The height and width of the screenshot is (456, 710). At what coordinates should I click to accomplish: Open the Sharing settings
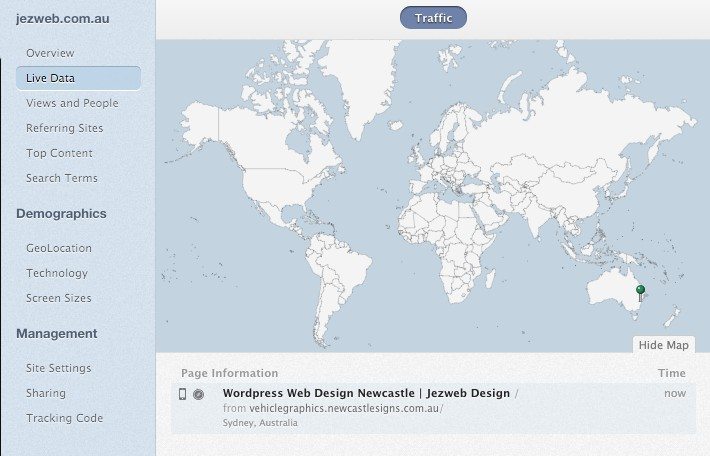[x=46, y=393]
